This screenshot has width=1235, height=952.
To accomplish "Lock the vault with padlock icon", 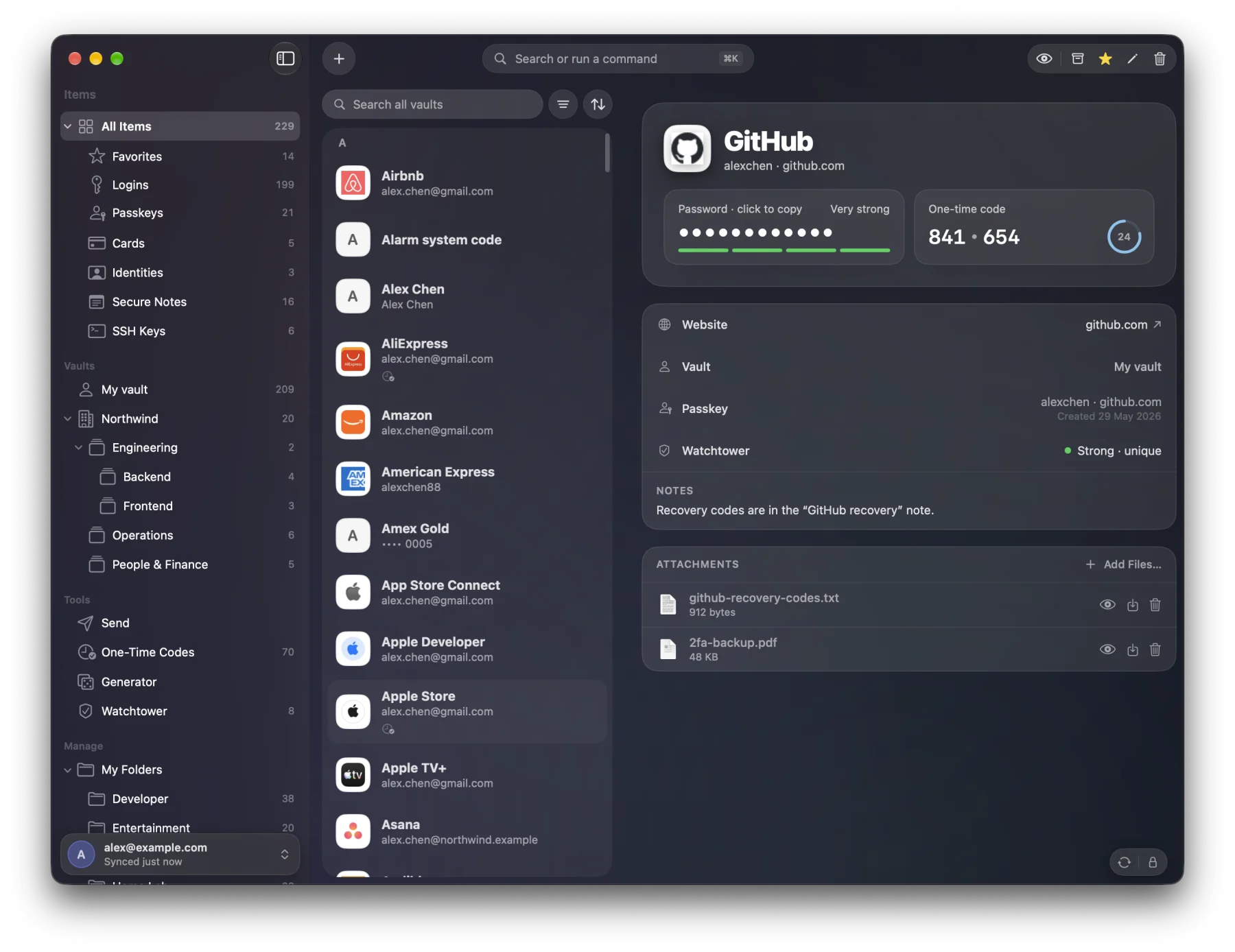I will [1153, 862].
